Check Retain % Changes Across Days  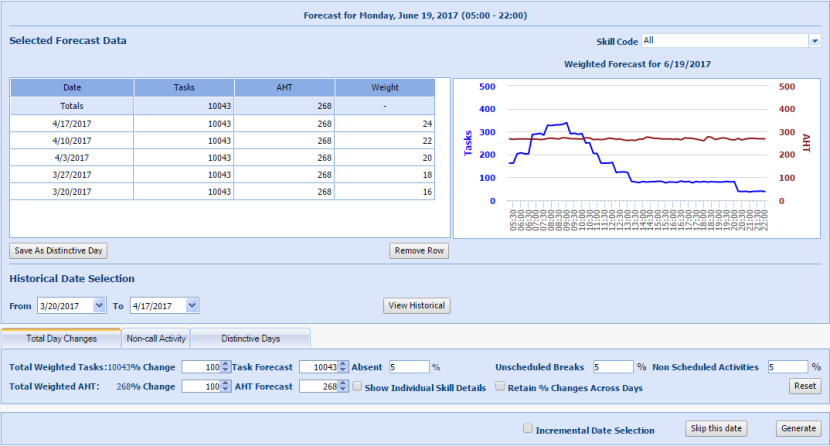[501, 387]
